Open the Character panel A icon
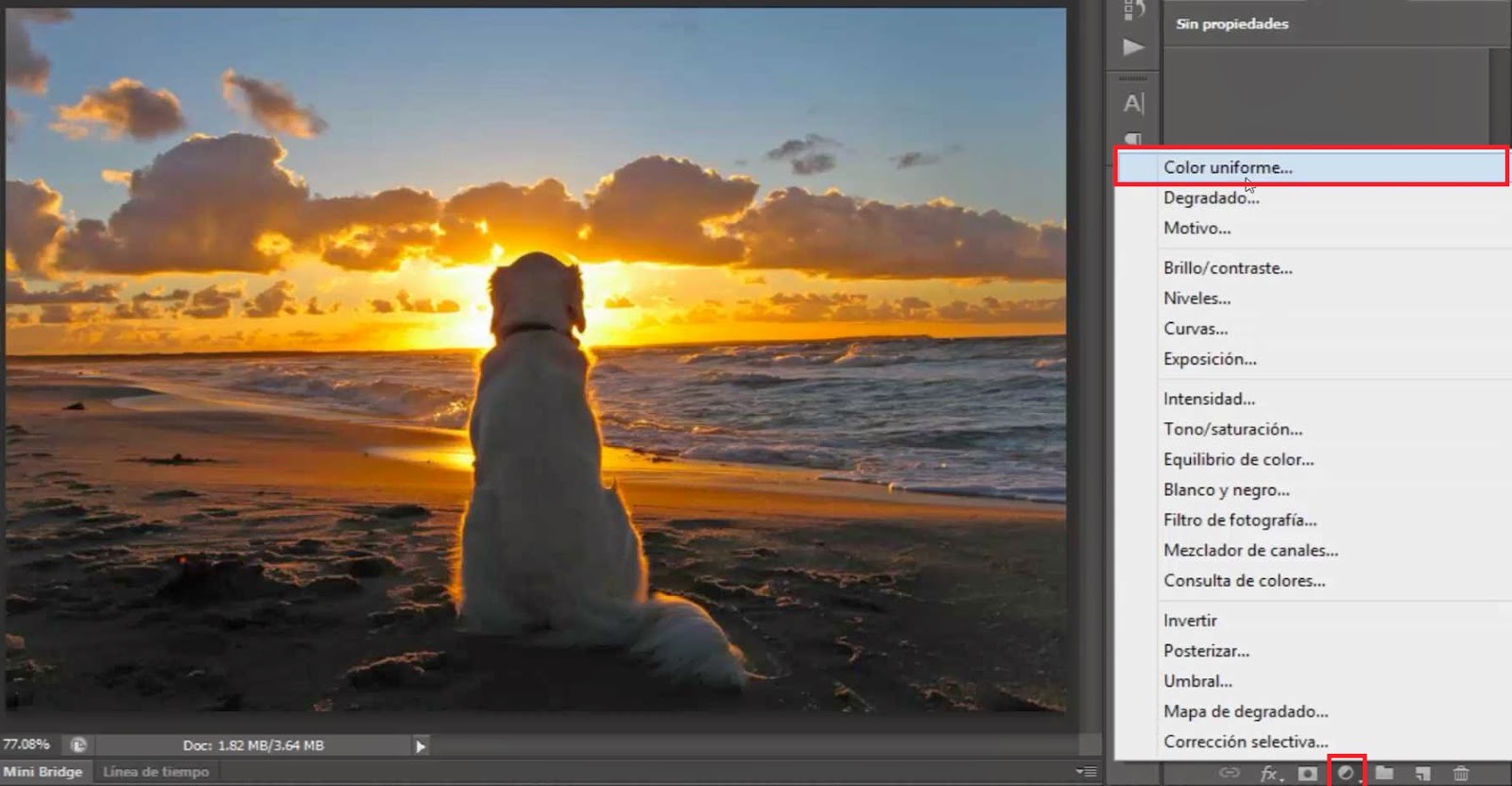 point(1133,103)
